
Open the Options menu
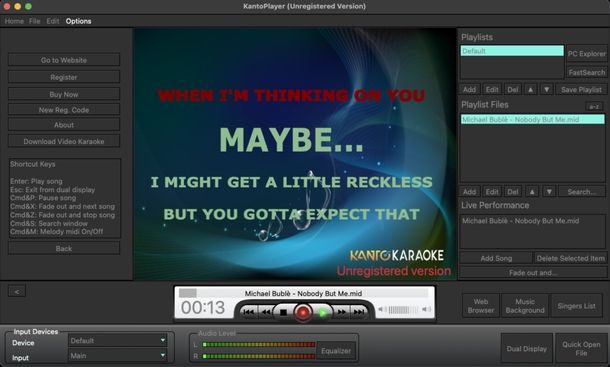click(78, 21)
